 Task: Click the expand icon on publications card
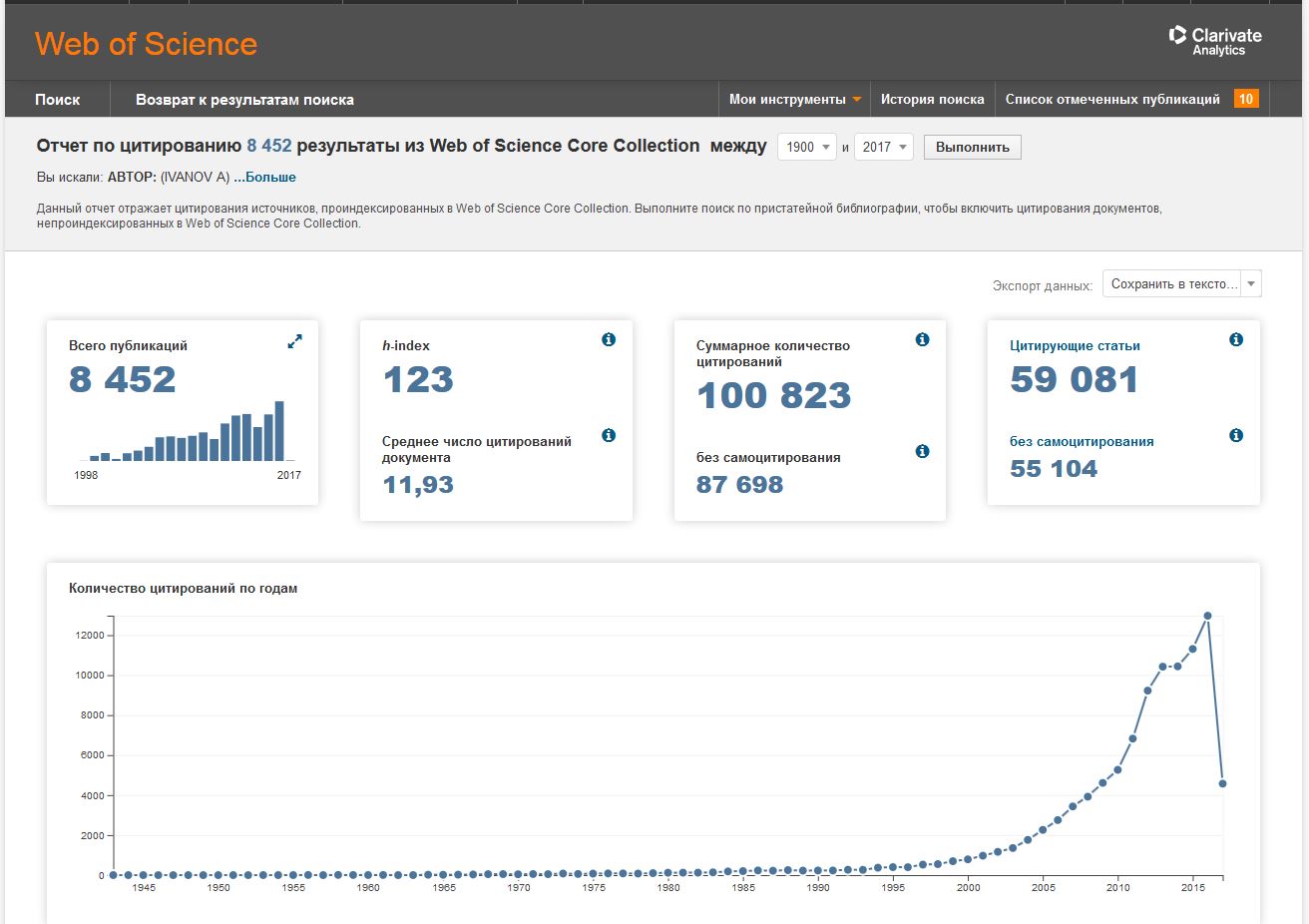coord(294,341)
